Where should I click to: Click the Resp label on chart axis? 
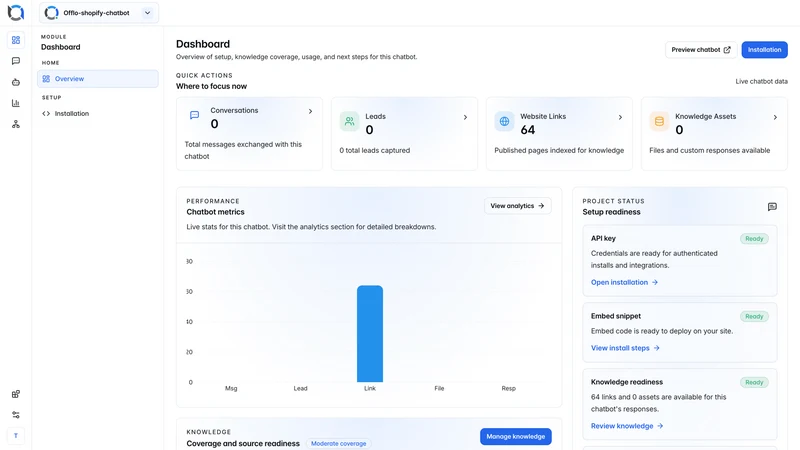coord(509,388)
